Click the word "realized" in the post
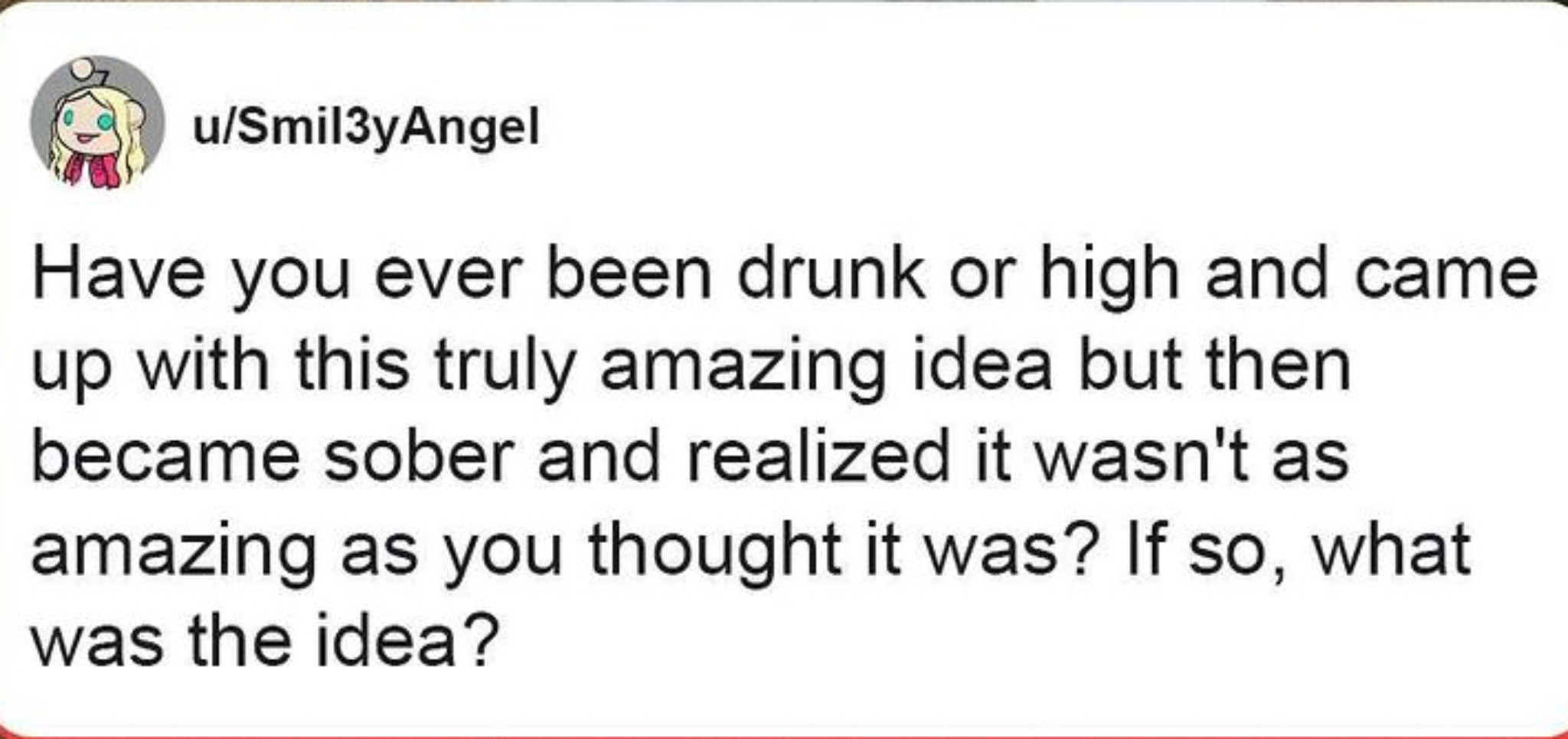This screenshot has width=1568, height=739. tap(818, 457)
